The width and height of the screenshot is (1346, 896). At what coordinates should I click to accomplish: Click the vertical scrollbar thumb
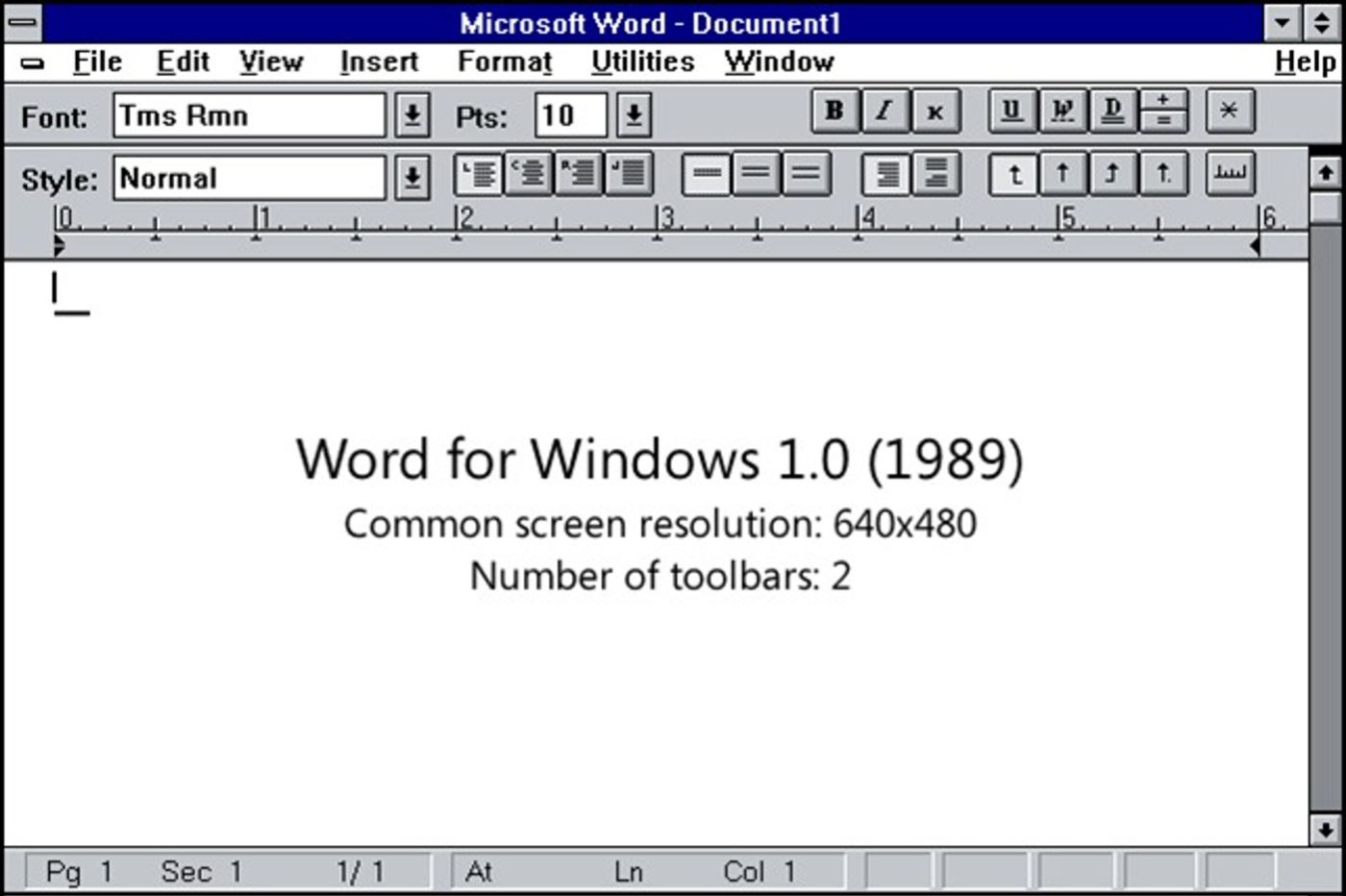click(1326, 207)
